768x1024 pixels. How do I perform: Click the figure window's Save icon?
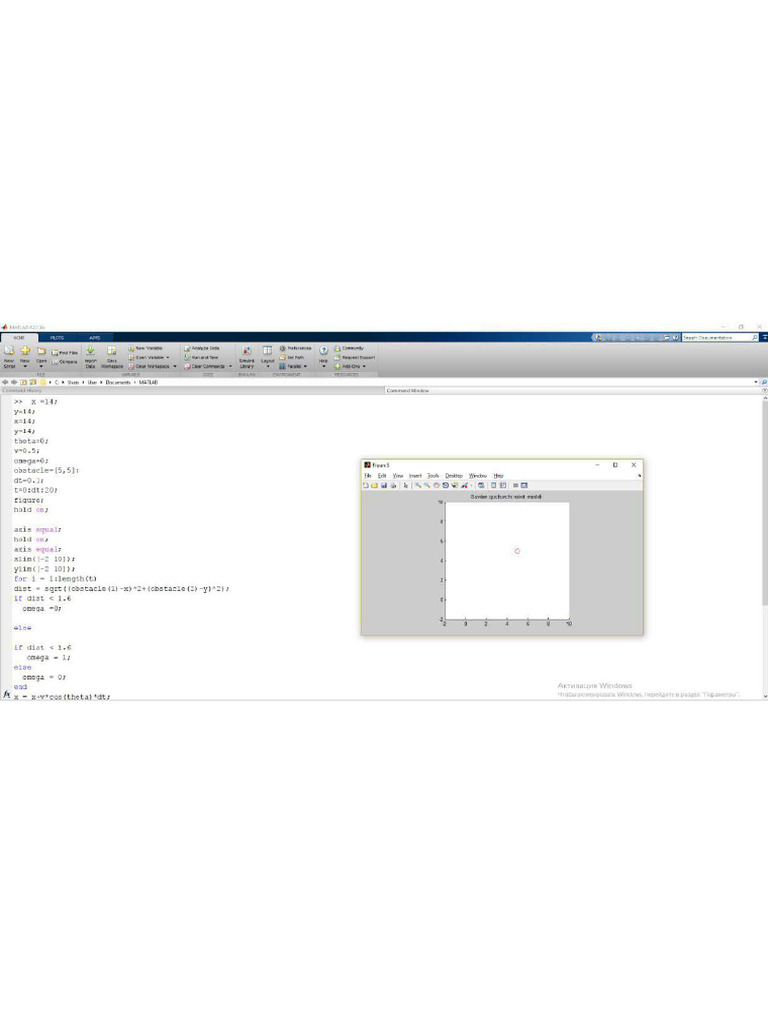tap(384, 485)
